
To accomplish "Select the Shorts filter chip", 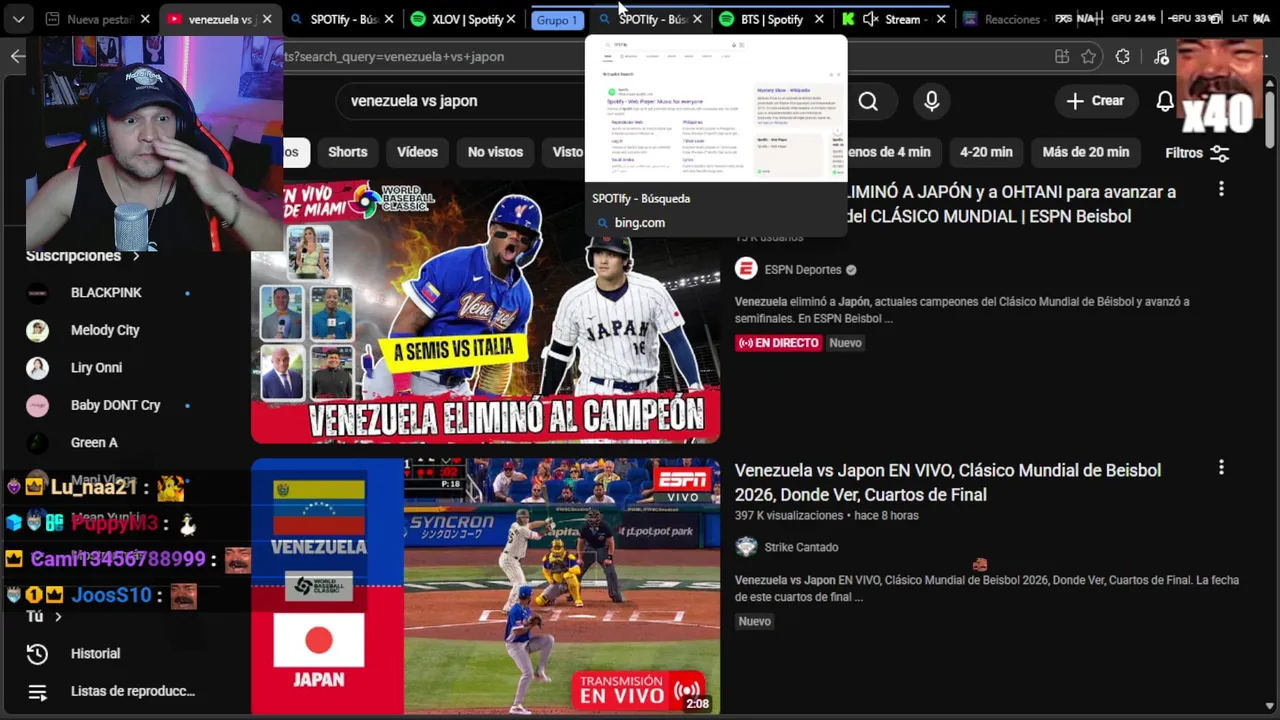I will [x=348, y=152].
